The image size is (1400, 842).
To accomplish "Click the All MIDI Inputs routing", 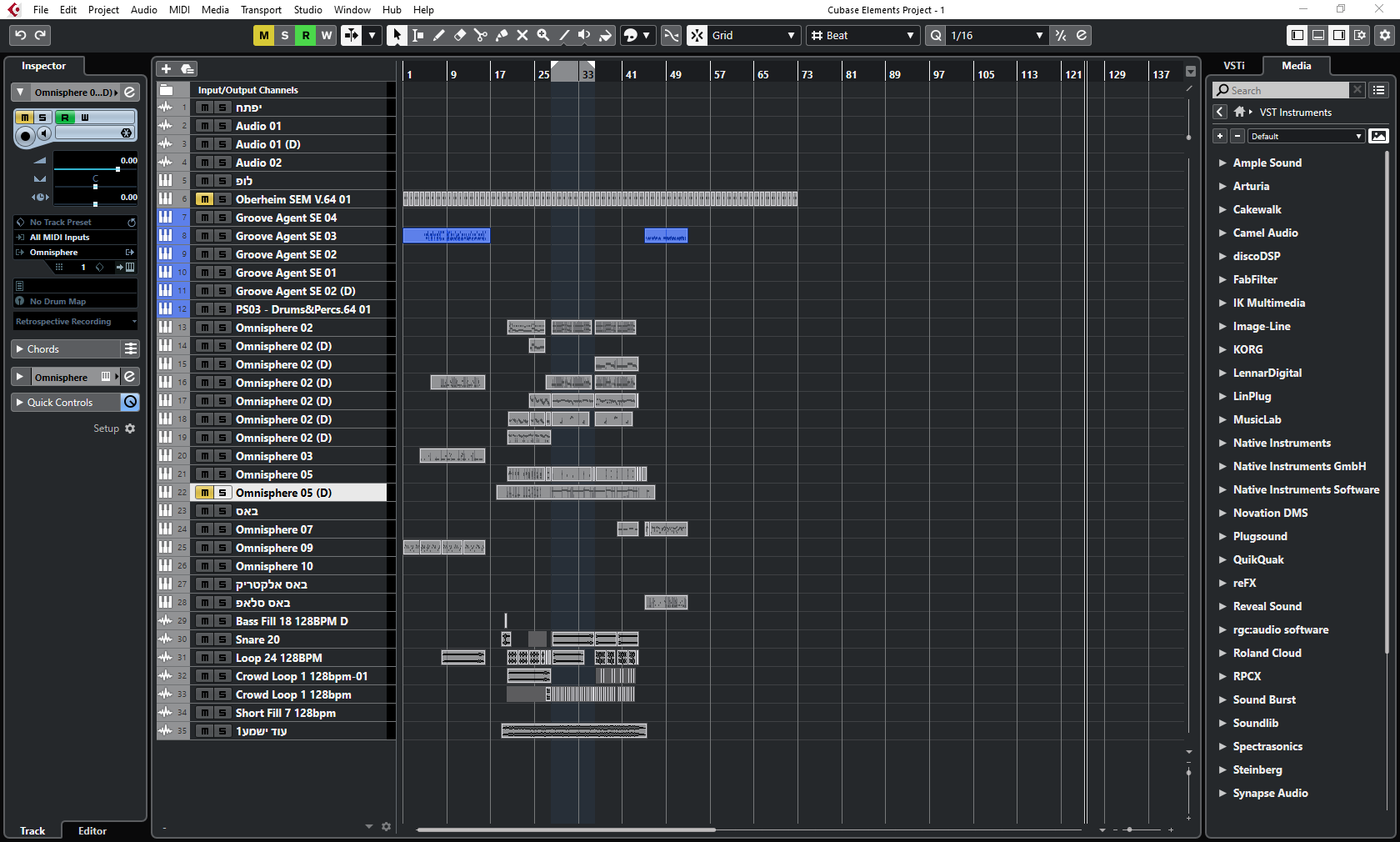I will coord(75,238).
